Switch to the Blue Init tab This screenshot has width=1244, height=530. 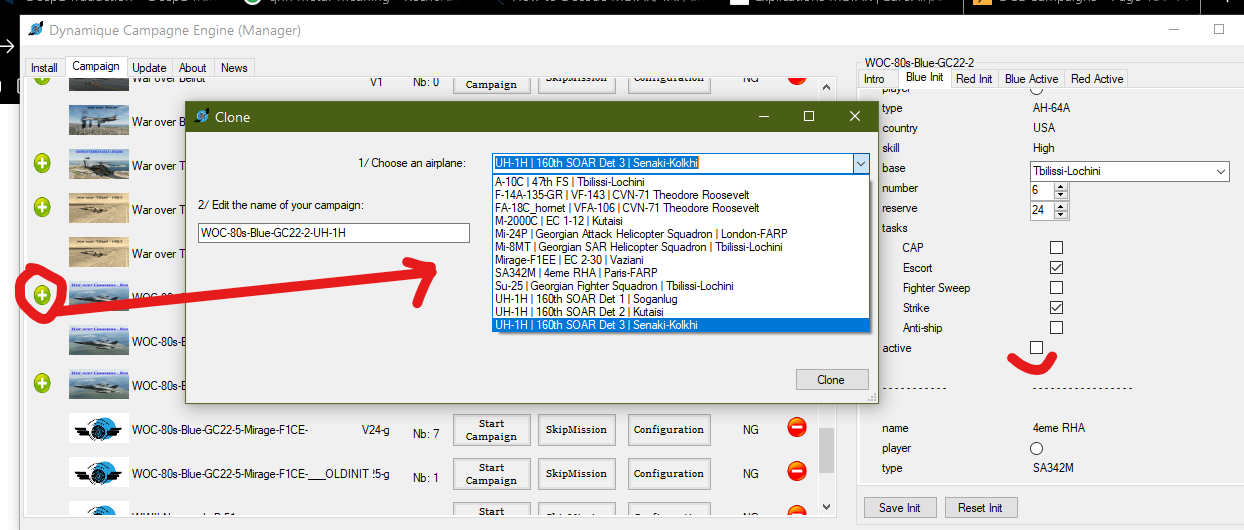(924, 77)
